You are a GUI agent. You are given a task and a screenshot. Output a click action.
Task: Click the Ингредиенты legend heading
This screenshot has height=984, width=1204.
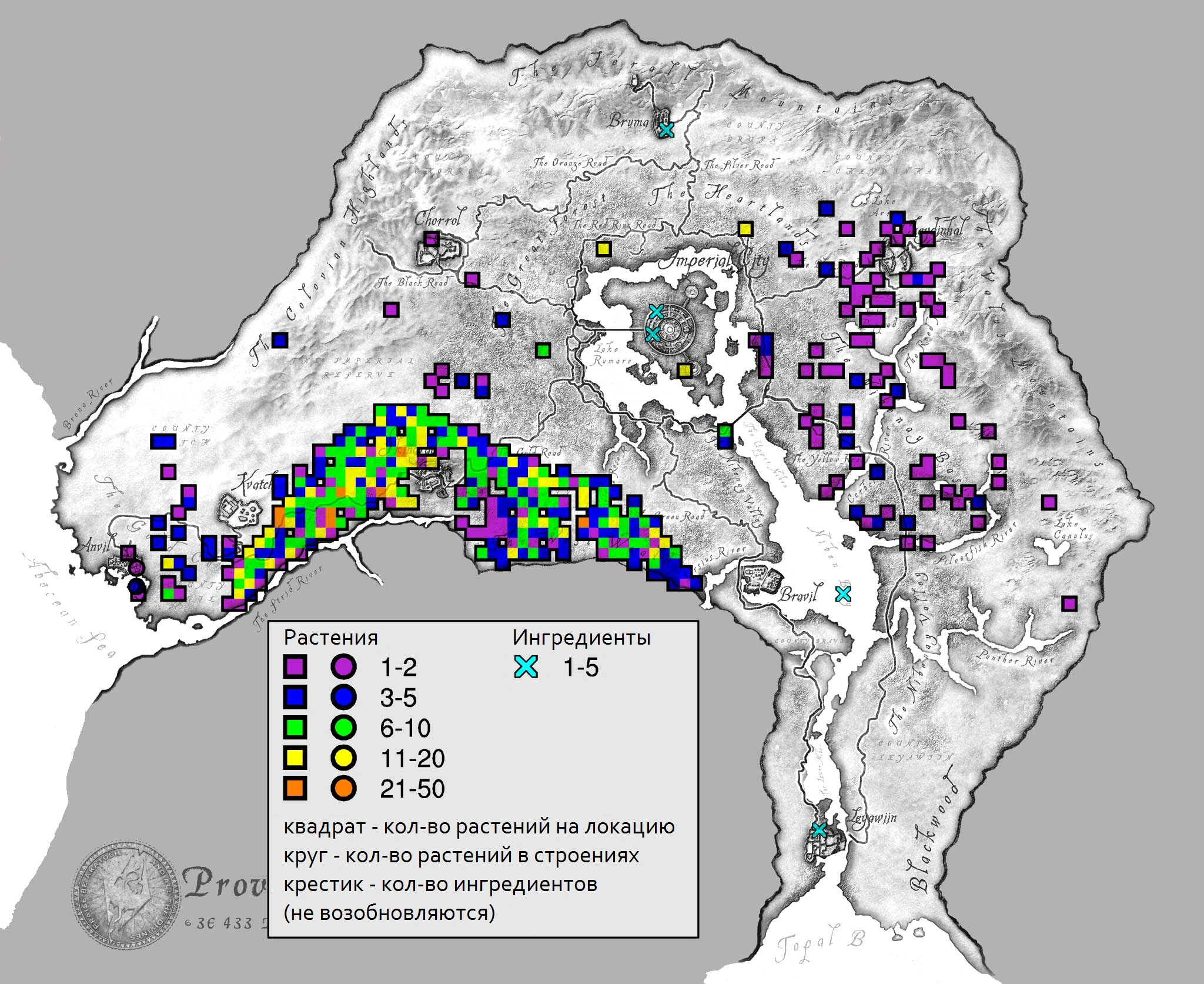581,637
